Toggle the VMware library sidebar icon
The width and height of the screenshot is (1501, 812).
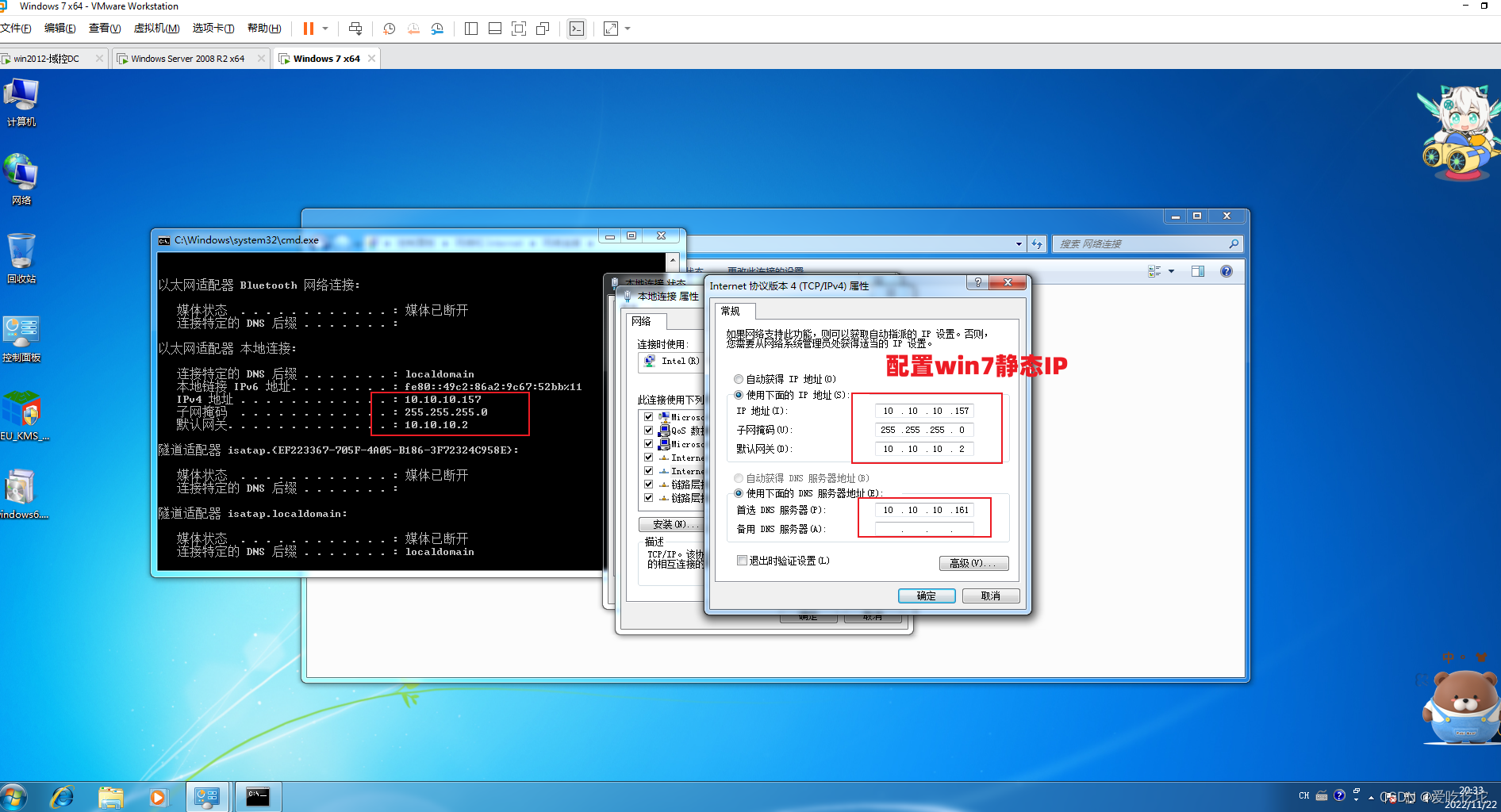(x=471, y=29)
